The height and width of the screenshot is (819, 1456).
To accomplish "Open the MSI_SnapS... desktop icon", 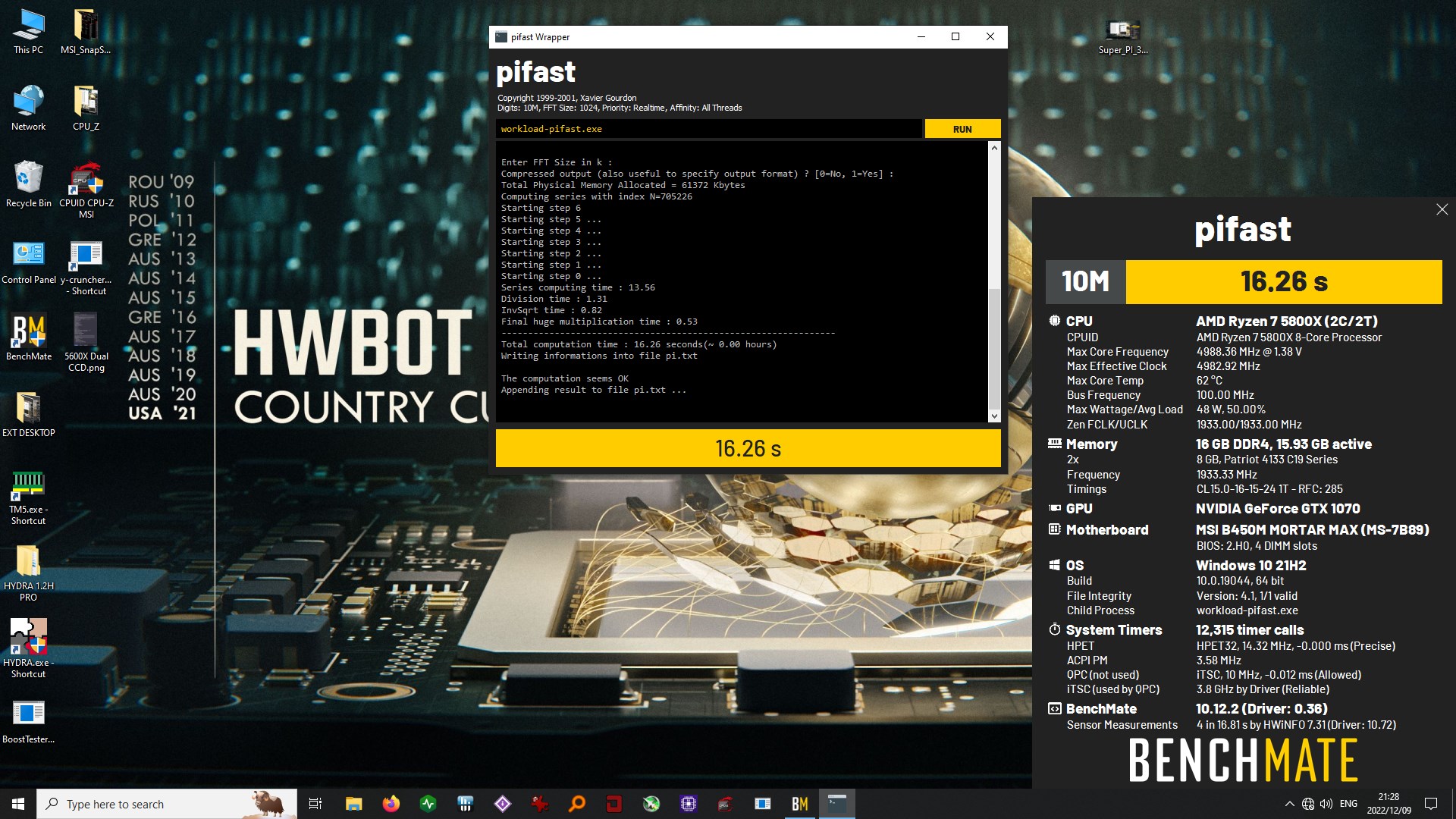I will tap(86, 32).
